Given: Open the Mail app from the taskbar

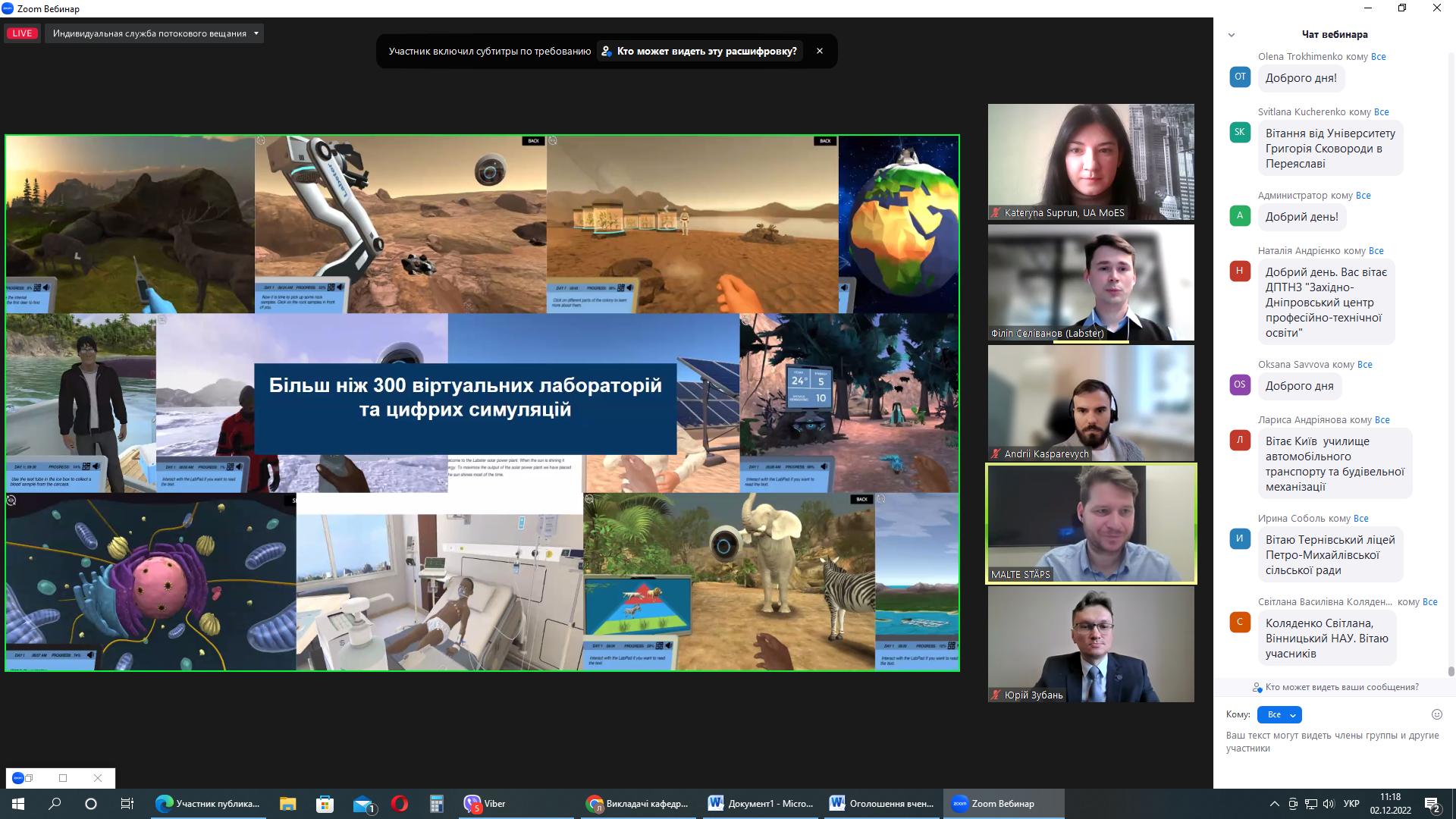Looking at the screenshot, I should [363, 804].
